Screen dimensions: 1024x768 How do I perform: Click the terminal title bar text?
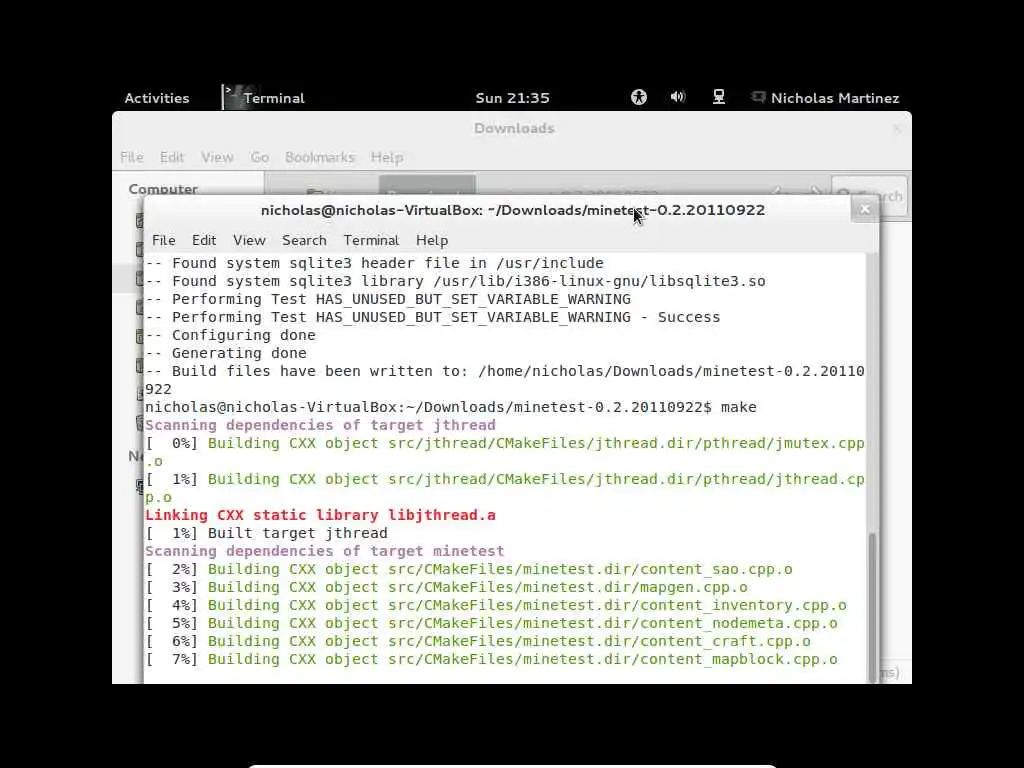[513, 210]
